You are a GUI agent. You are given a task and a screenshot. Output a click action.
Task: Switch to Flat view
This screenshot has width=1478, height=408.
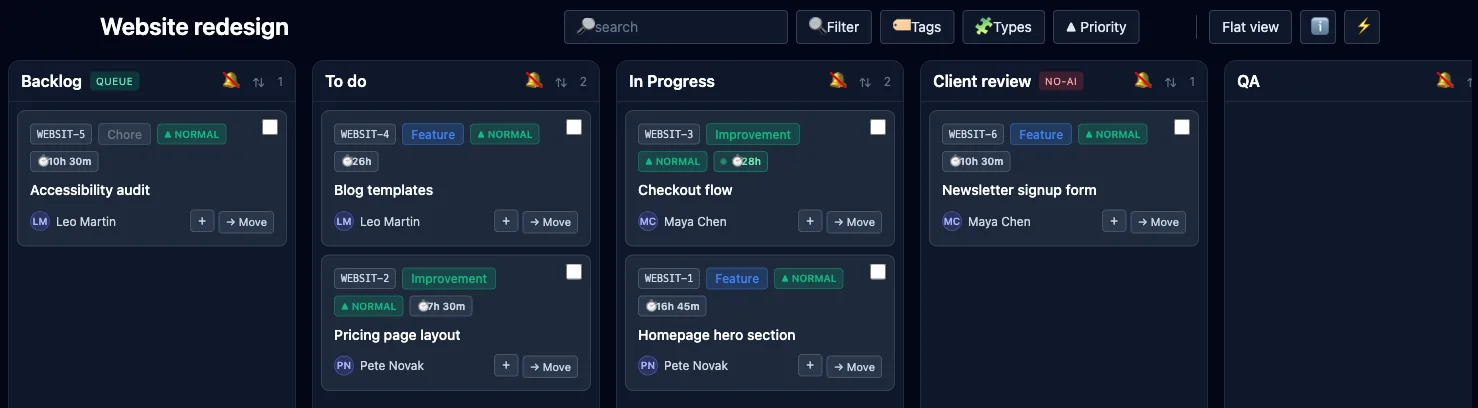tap(1250, 27)
